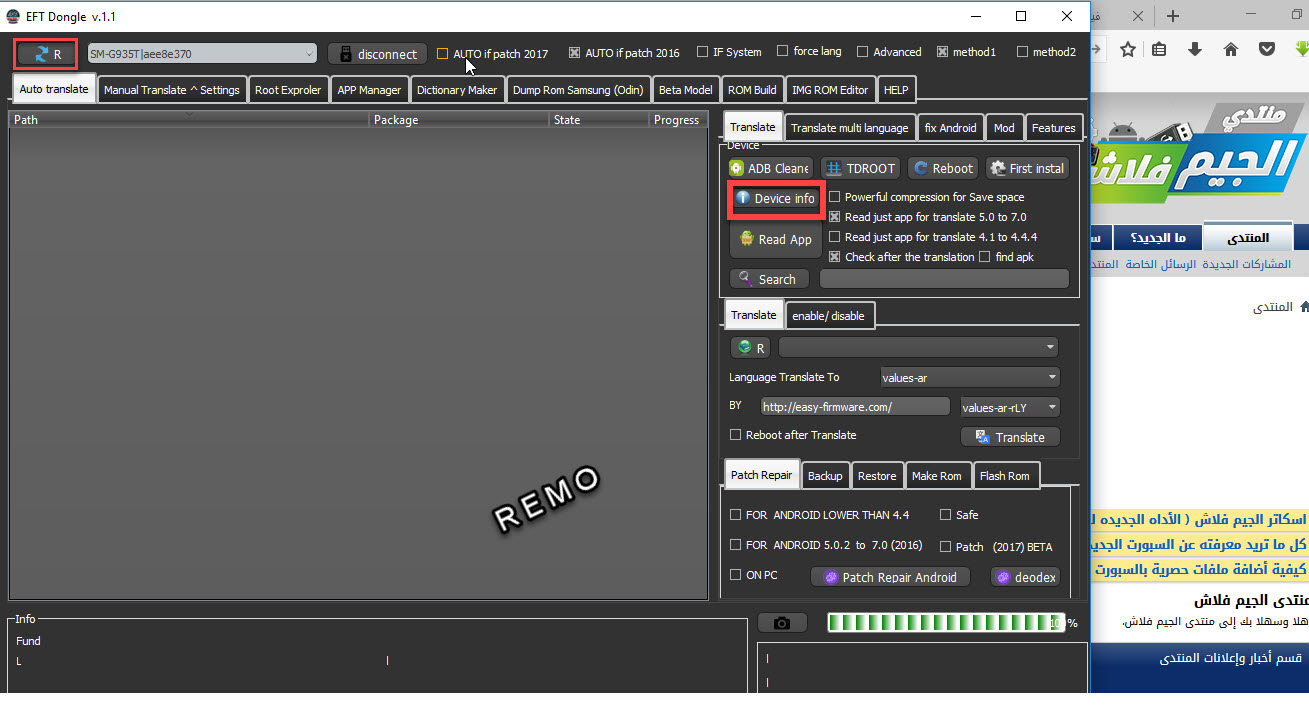The height and width of the screenshot is (728, 1309).
Task: Click the green progress bar
Action: point(946,623)
